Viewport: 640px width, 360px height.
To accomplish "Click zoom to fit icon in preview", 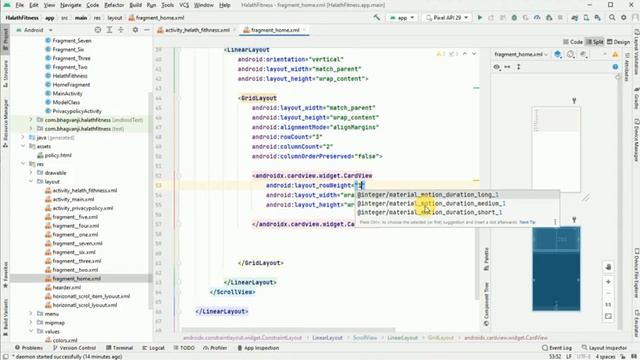I will [x=608, y=316].
